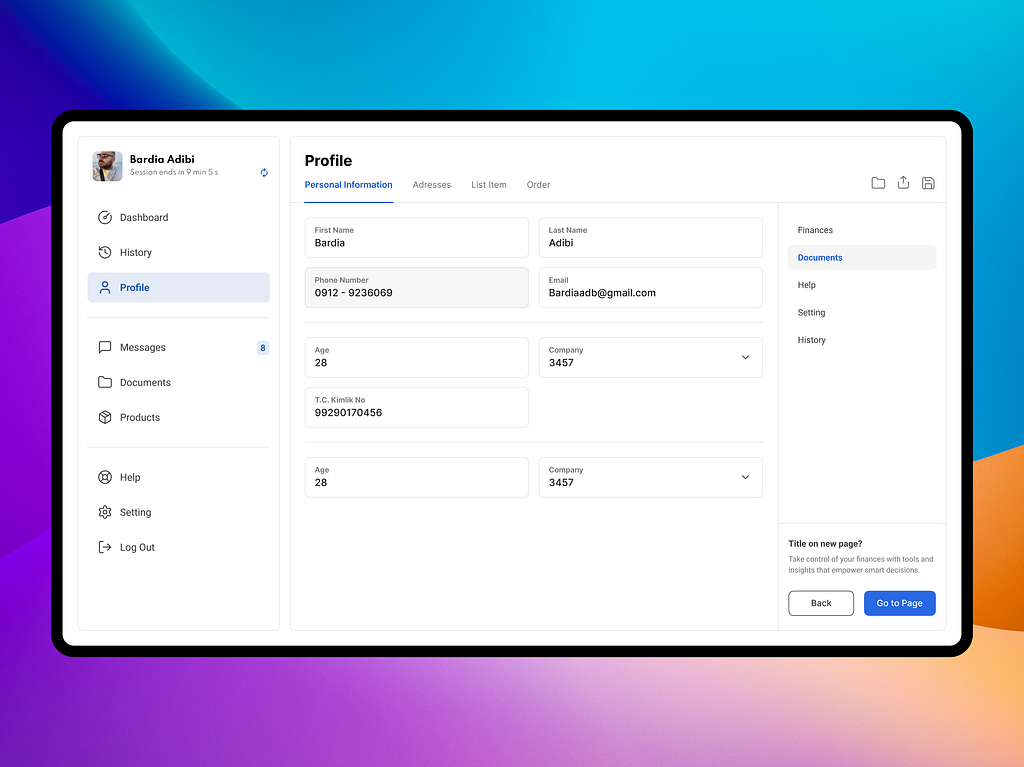This screenshot has width=1024, height=767.
Task: Open the folder icon in Profile header
Action: pyautogui.click(x=878, y=183)
